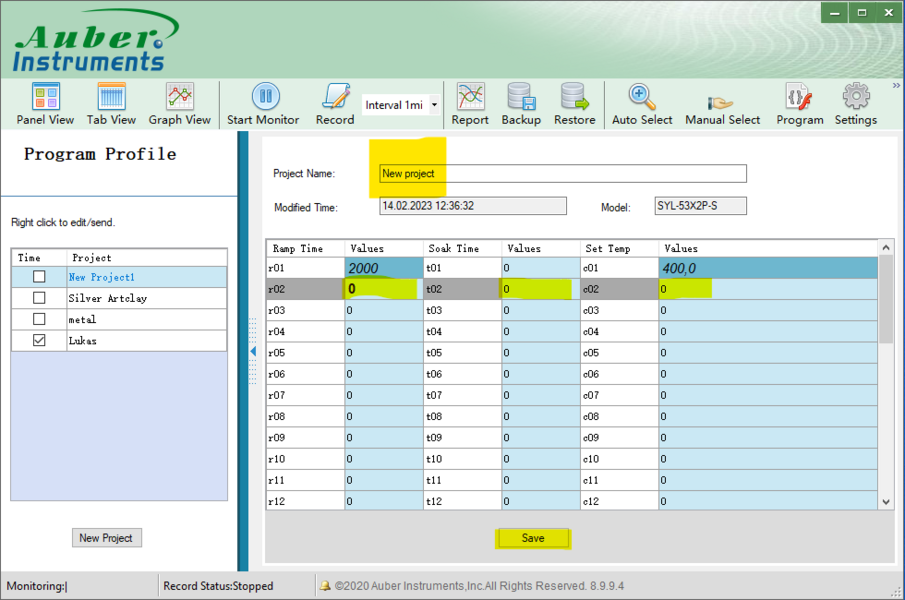The width and height of the screenshot is (905, 600).
Task: Click the Record toolbar icon
Action: (335, 104)
